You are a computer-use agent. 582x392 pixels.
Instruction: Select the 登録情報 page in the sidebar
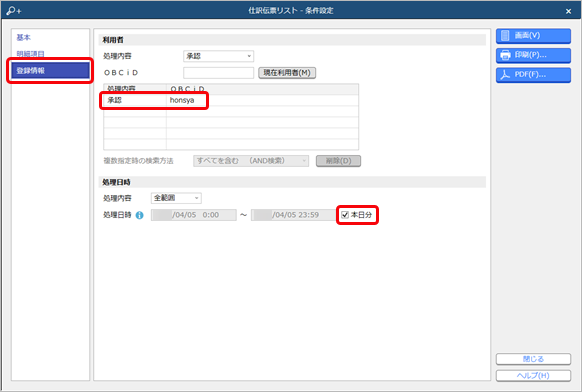click(x=50, y=70)
